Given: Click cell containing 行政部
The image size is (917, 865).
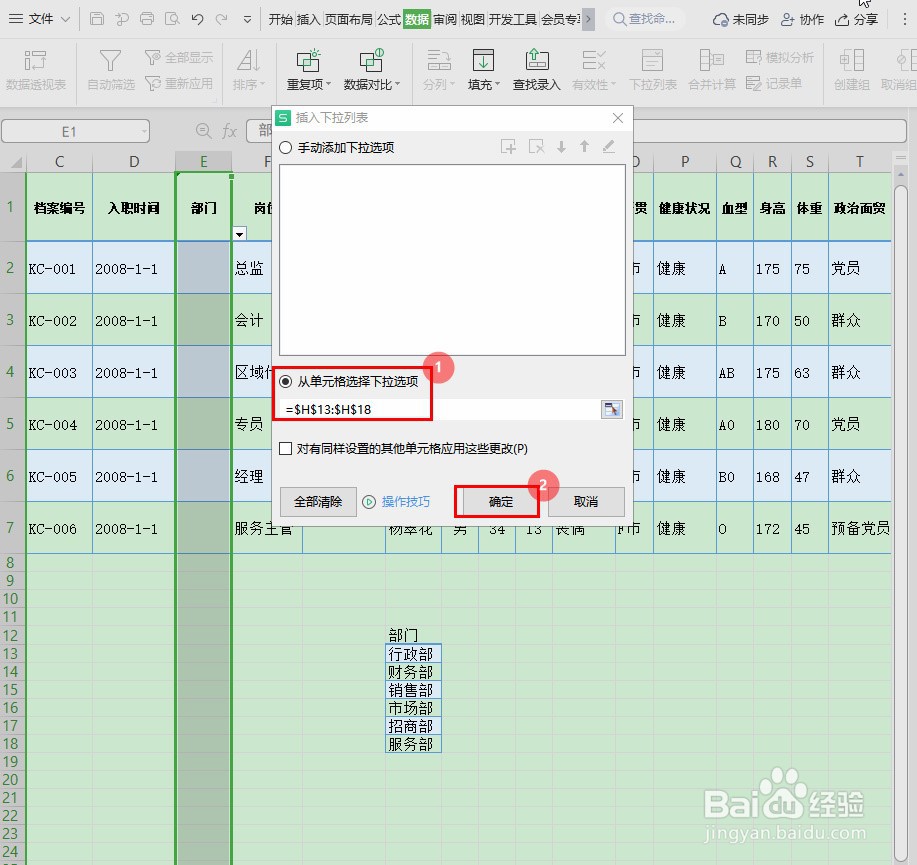Looking at the screenshot, I should (413, 654).
